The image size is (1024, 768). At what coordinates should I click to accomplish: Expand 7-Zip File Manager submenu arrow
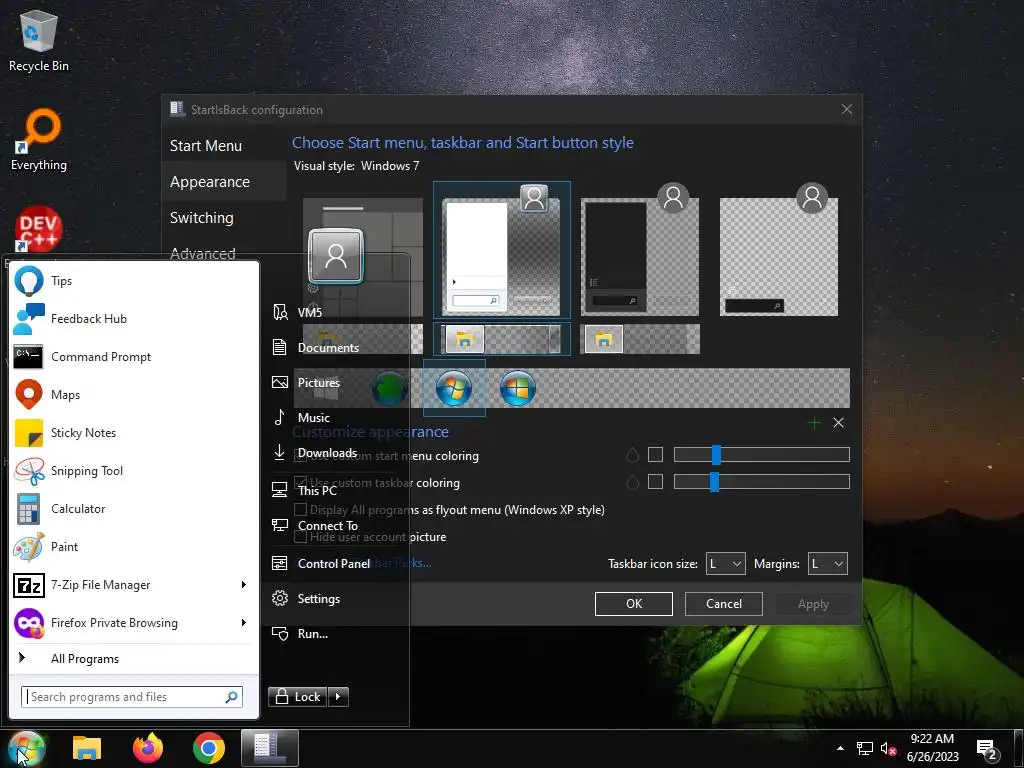(244, 584)
